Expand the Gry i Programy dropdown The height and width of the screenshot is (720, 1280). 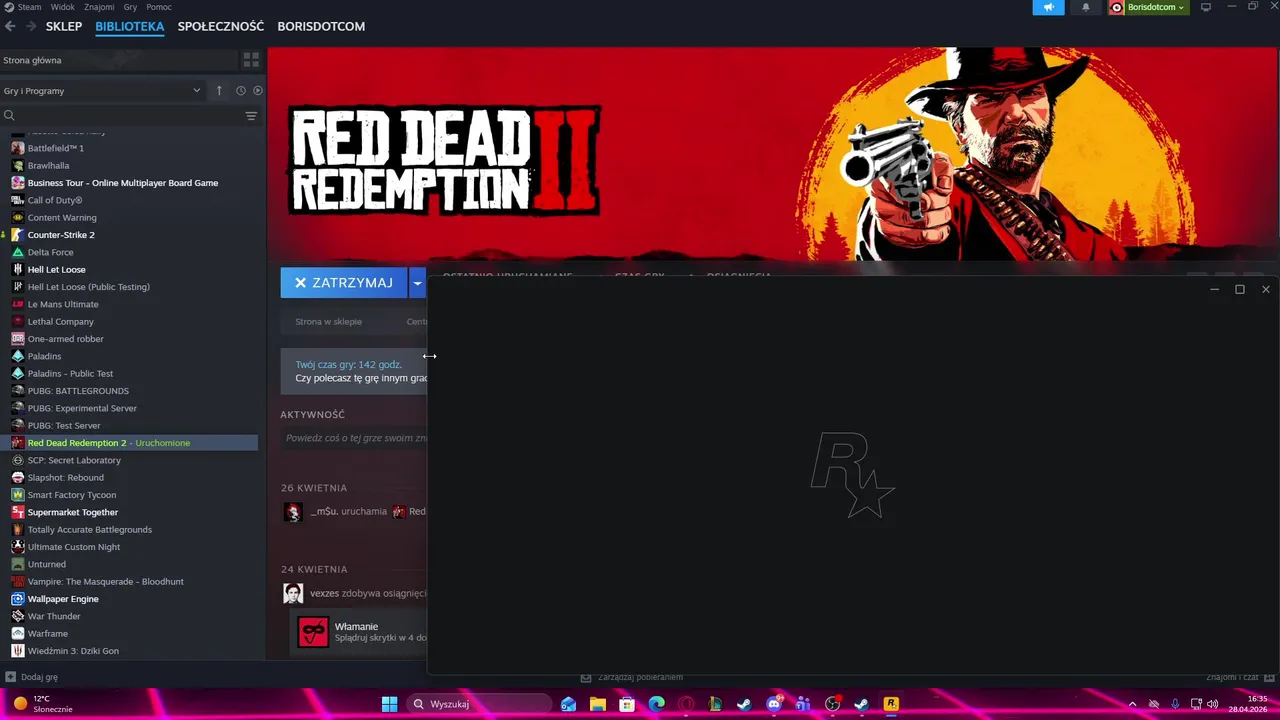coord(102,90)
